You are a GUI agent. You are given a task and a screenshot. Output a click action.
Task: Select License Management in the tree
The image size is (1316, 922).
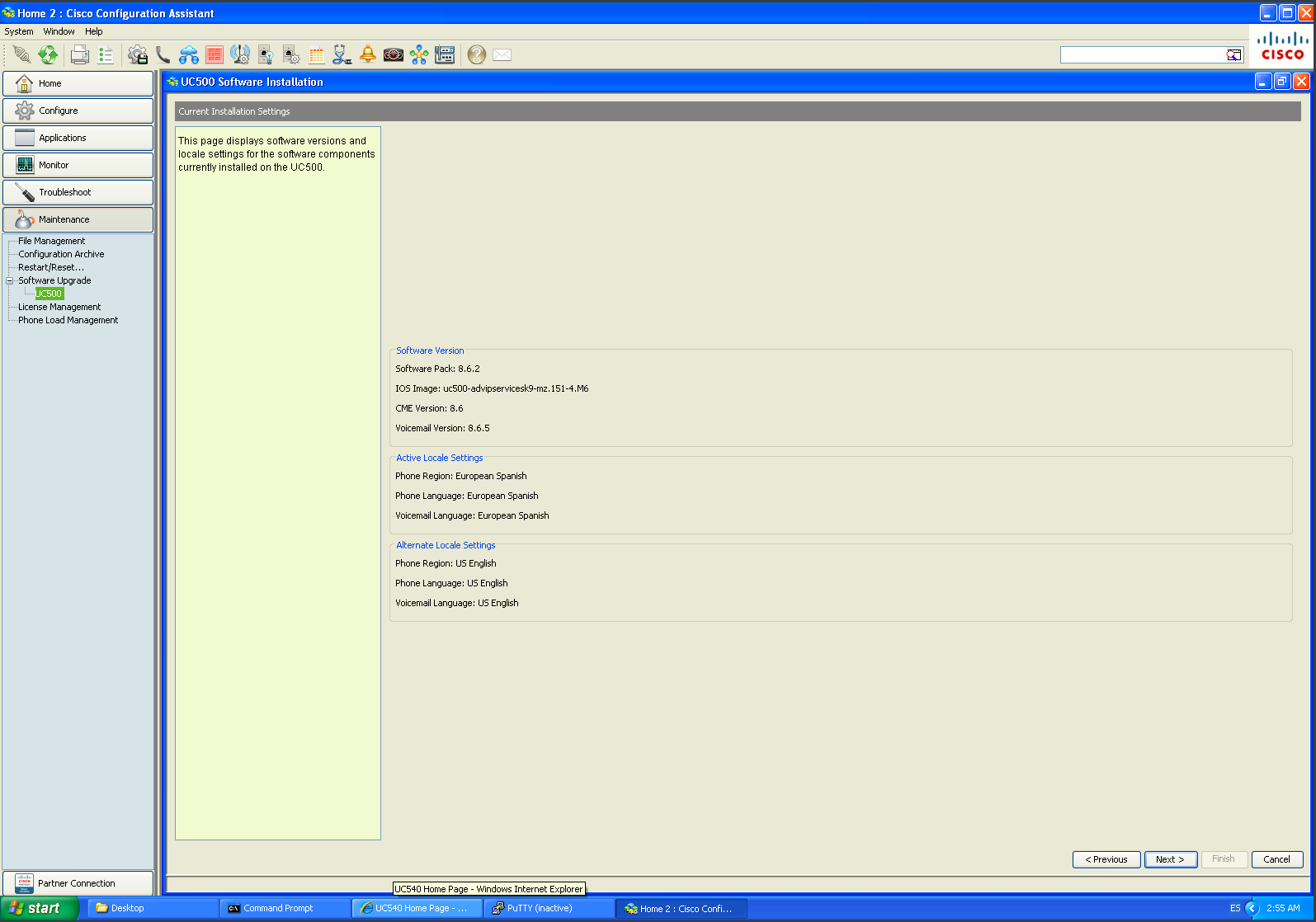59,307
